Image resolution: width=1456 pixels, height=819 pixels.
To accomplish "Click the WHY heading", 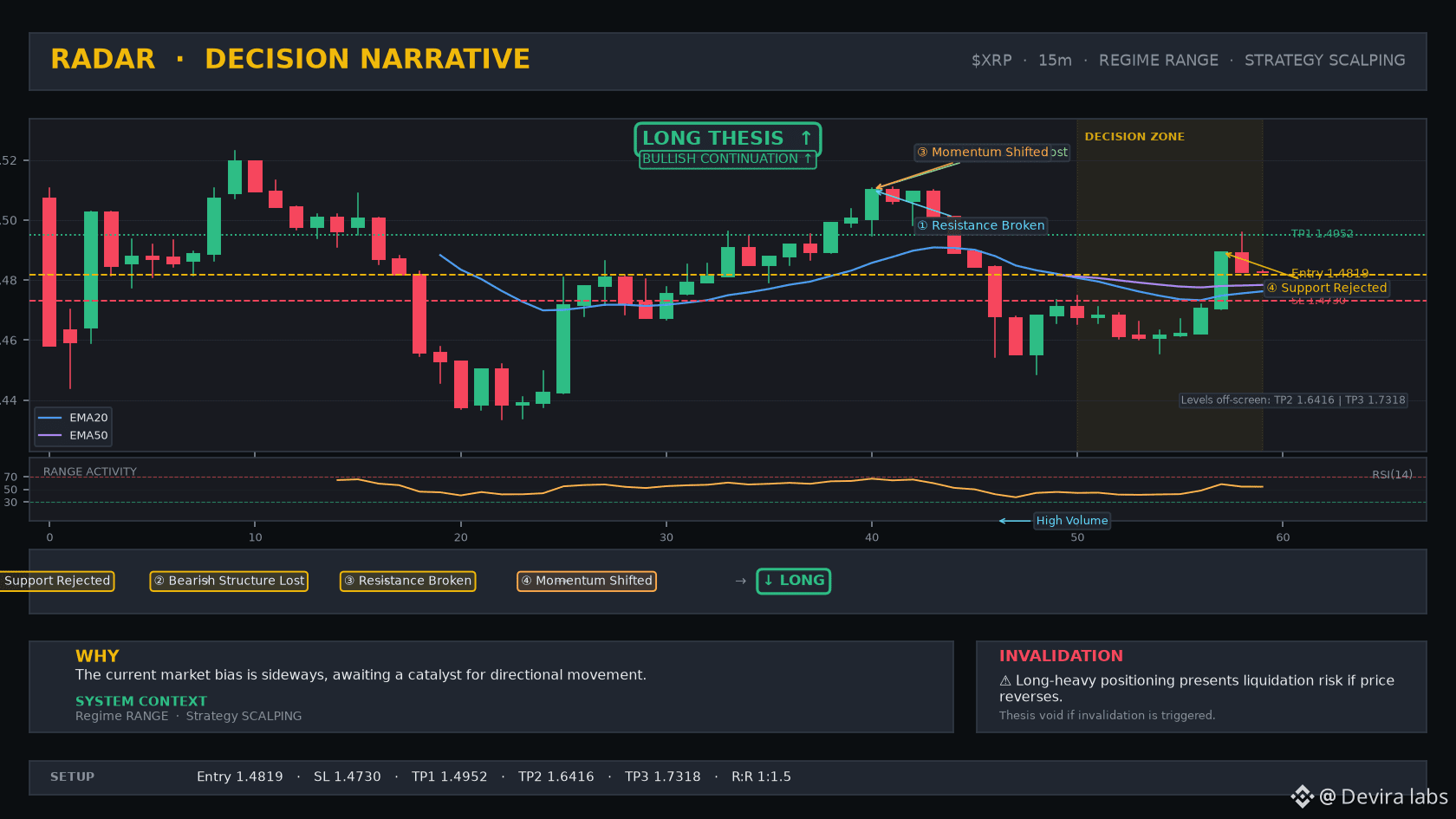I will (97, 656).
